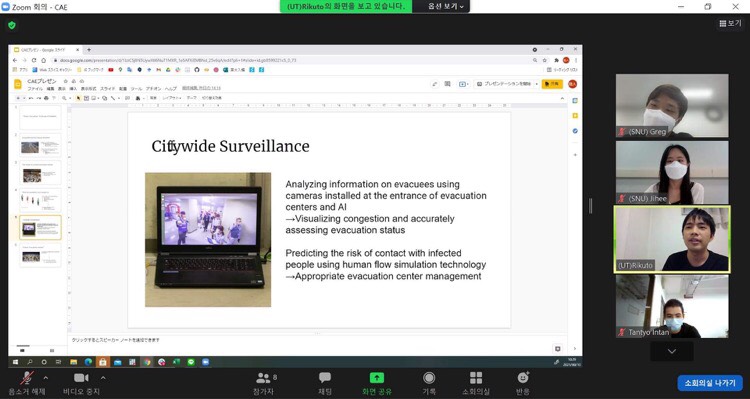Viewport: 750px width, 399px height.
Task: Click the Slides print toolbar icon
Action: coord(46,98)
